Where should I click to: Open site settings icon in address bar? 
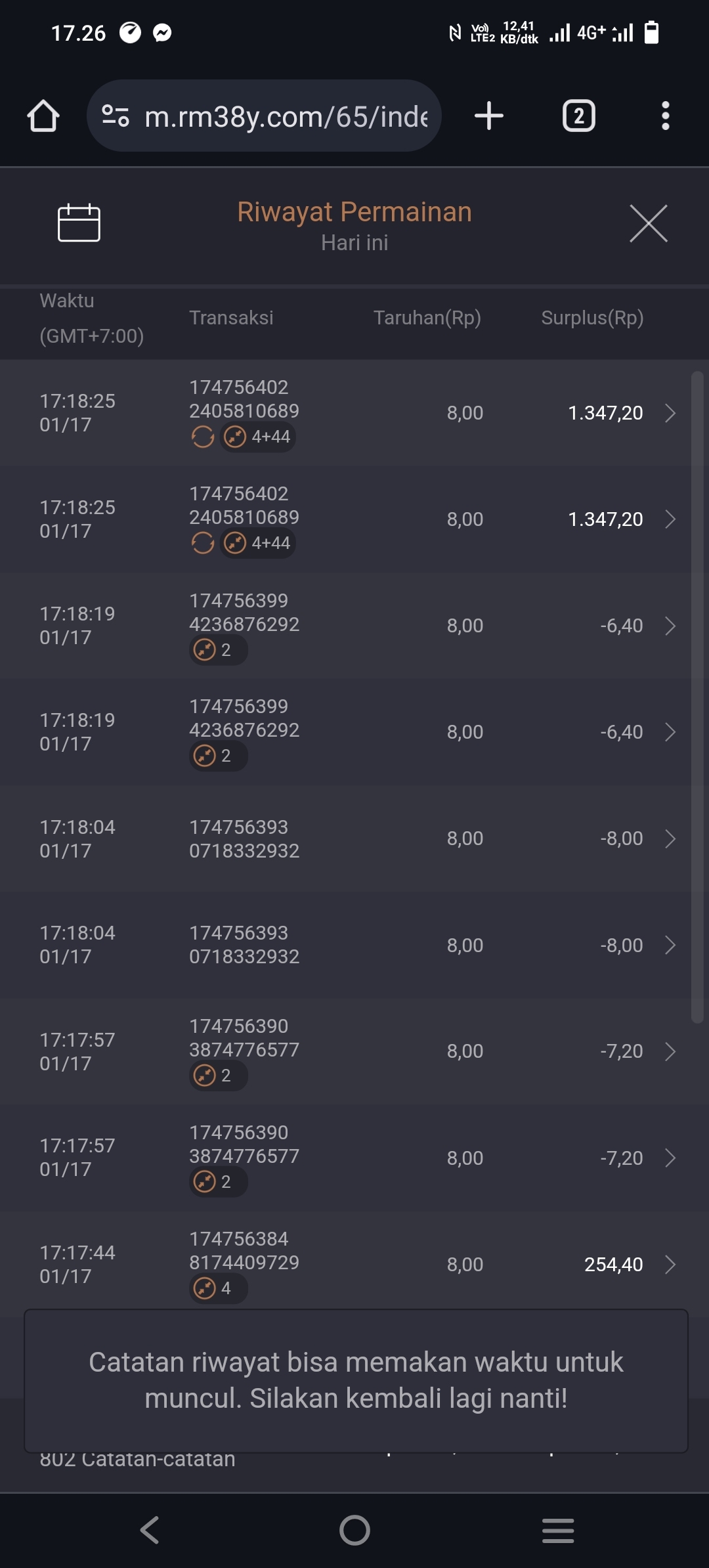116,116
